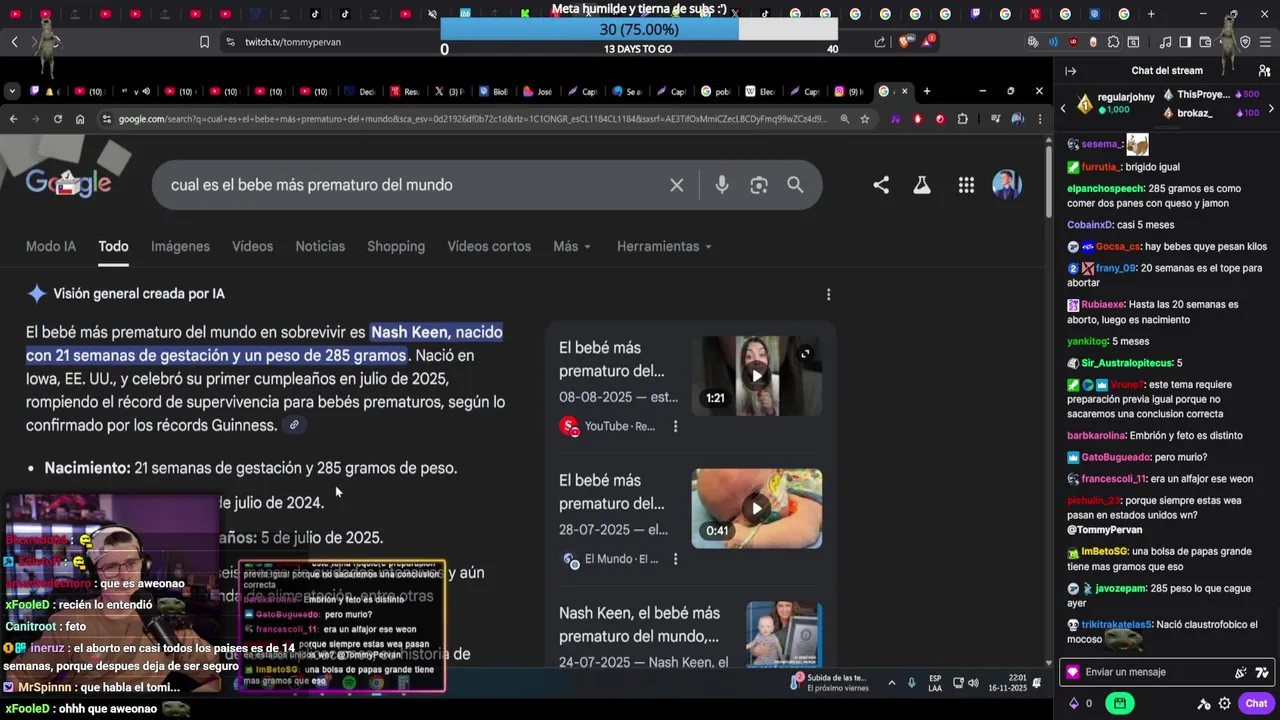The image size is (1280, 720).
Task: Switch to Modo IA tab
Action: click(51, 246)
